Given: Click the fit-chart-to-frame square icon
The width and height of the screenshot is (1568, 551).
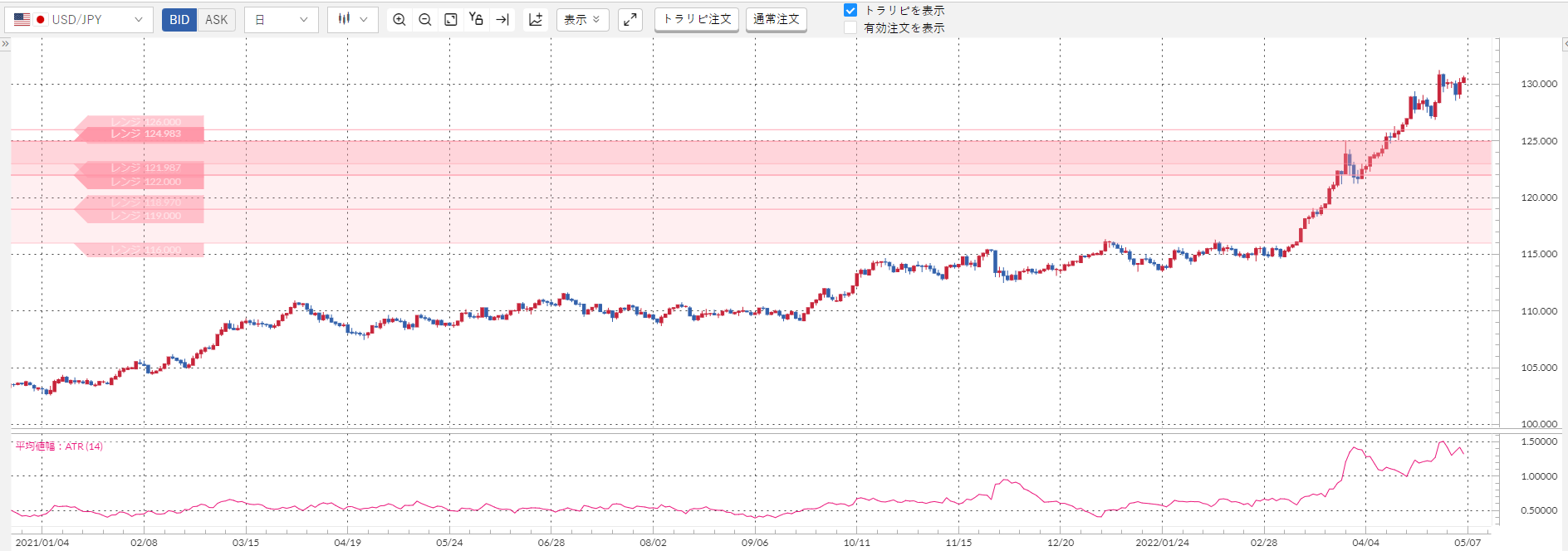Looking at the screenshot, I should 451,19.
